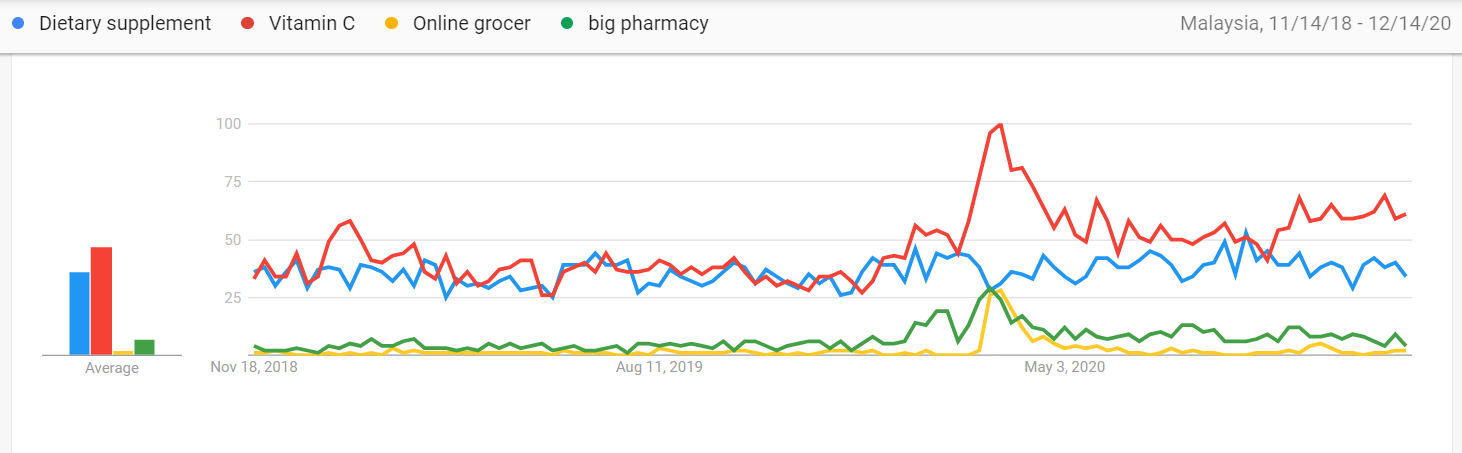Click the blue average bar
Screen dimensions: 1462x453
79,313
